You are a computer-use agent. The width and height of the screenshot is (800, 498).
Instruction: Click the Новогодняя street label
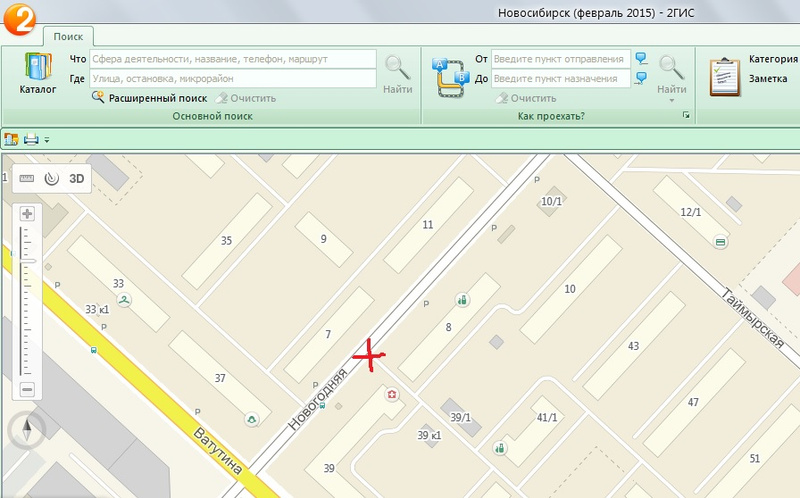pyautogui.click(x=317, y=399)
